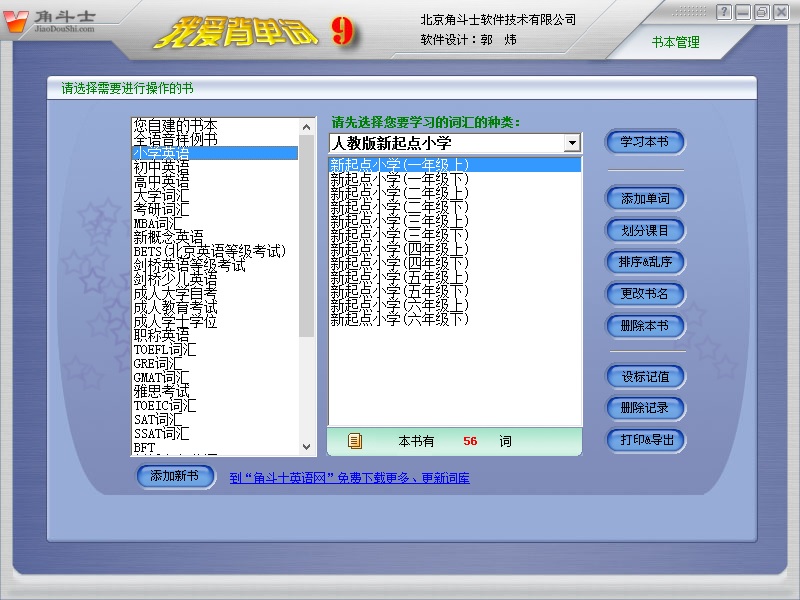The width and height of the screenshot is (800, 600).
Task: Click the 学习本书 study button
Action: (643, 140)
